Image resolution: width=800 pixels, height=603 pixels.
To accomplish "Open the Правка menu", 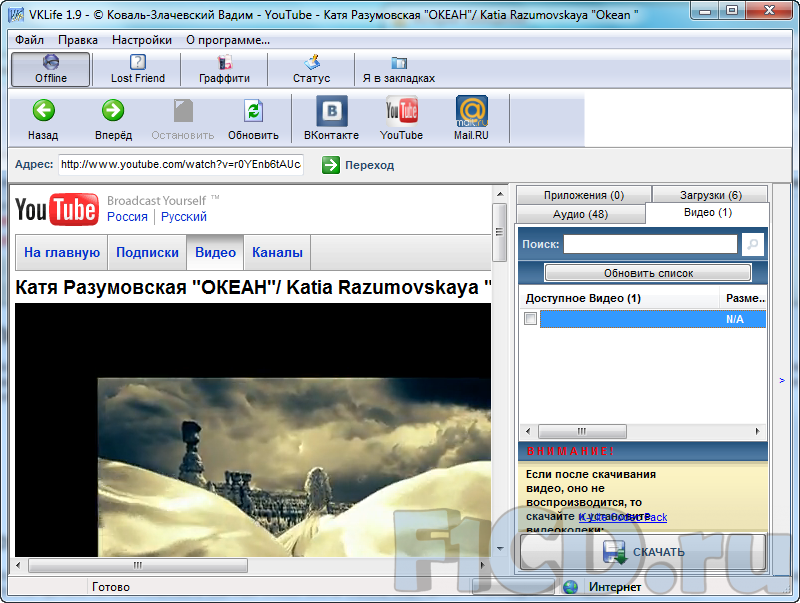I will 78,40.
